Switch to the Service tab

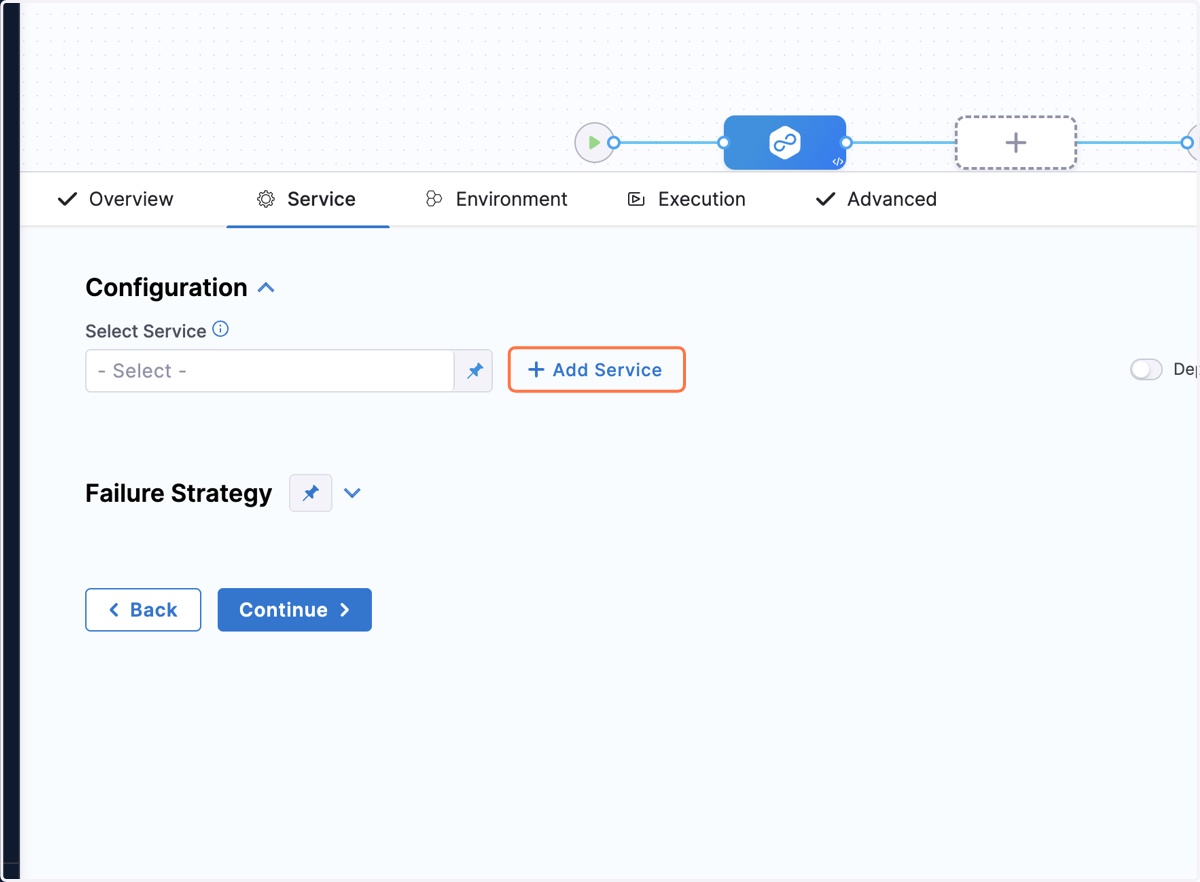point(307,199)
